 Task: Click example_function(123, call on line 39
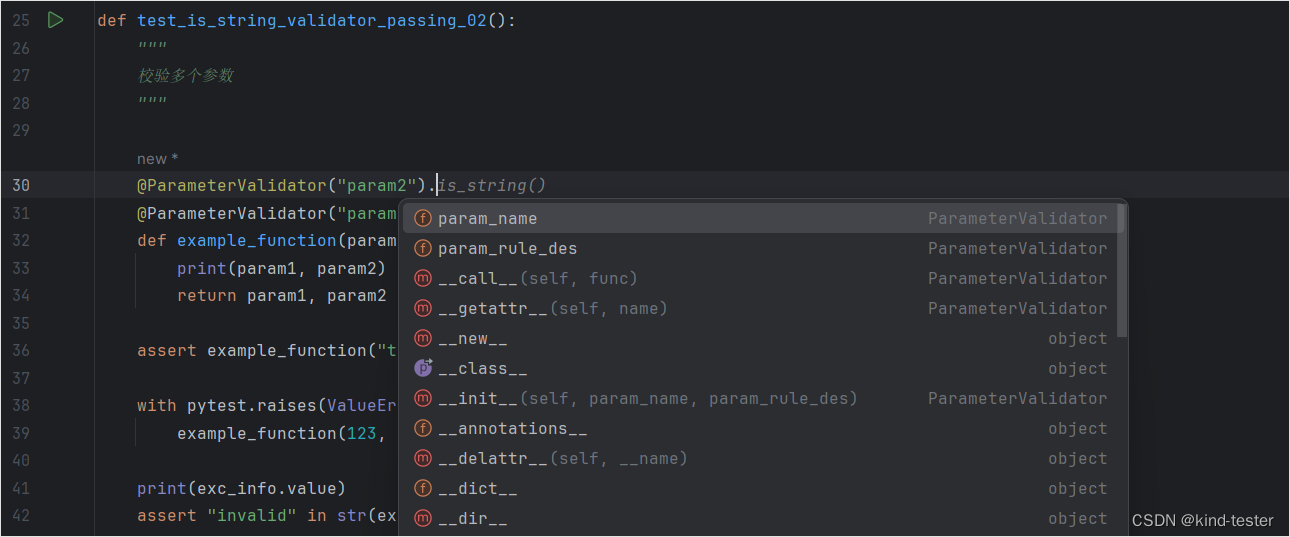[x=282, y=433]
